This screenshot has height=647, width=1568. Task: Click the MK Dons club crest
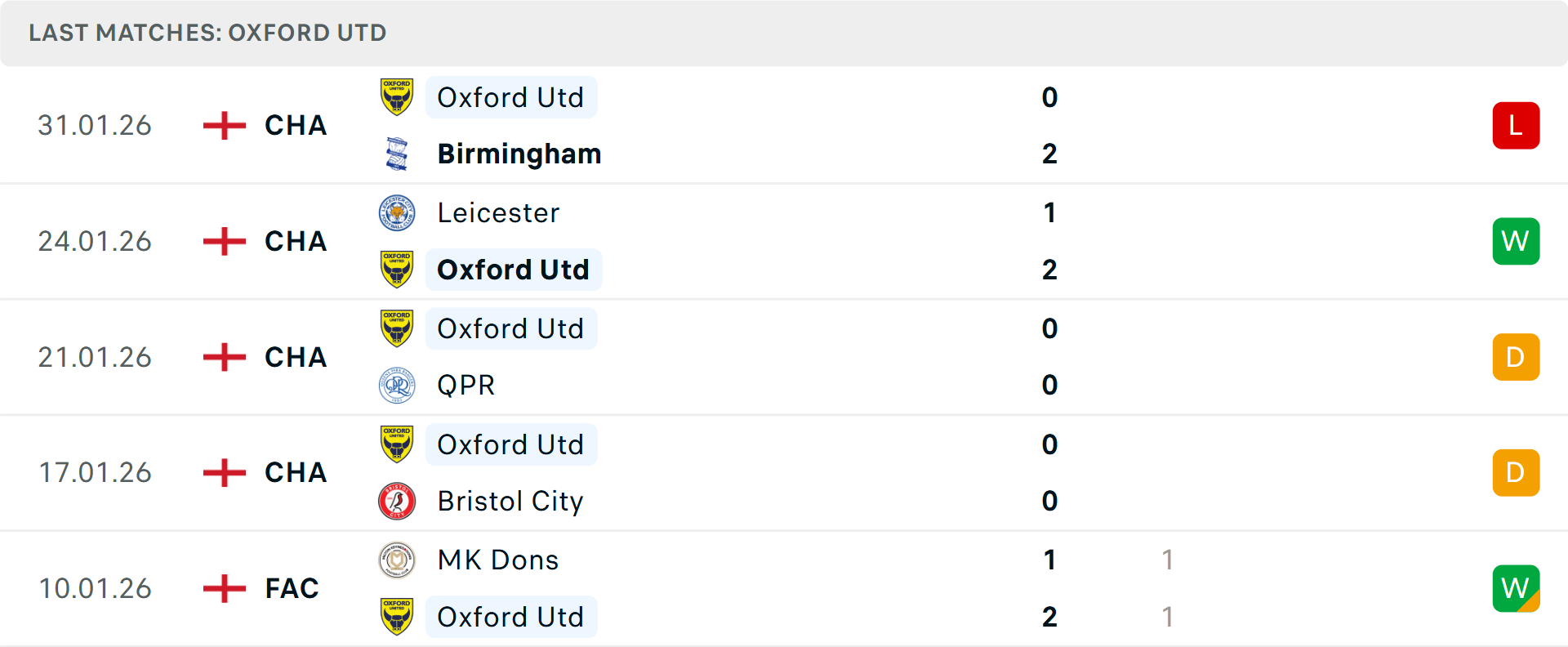[x=397, y=560]
